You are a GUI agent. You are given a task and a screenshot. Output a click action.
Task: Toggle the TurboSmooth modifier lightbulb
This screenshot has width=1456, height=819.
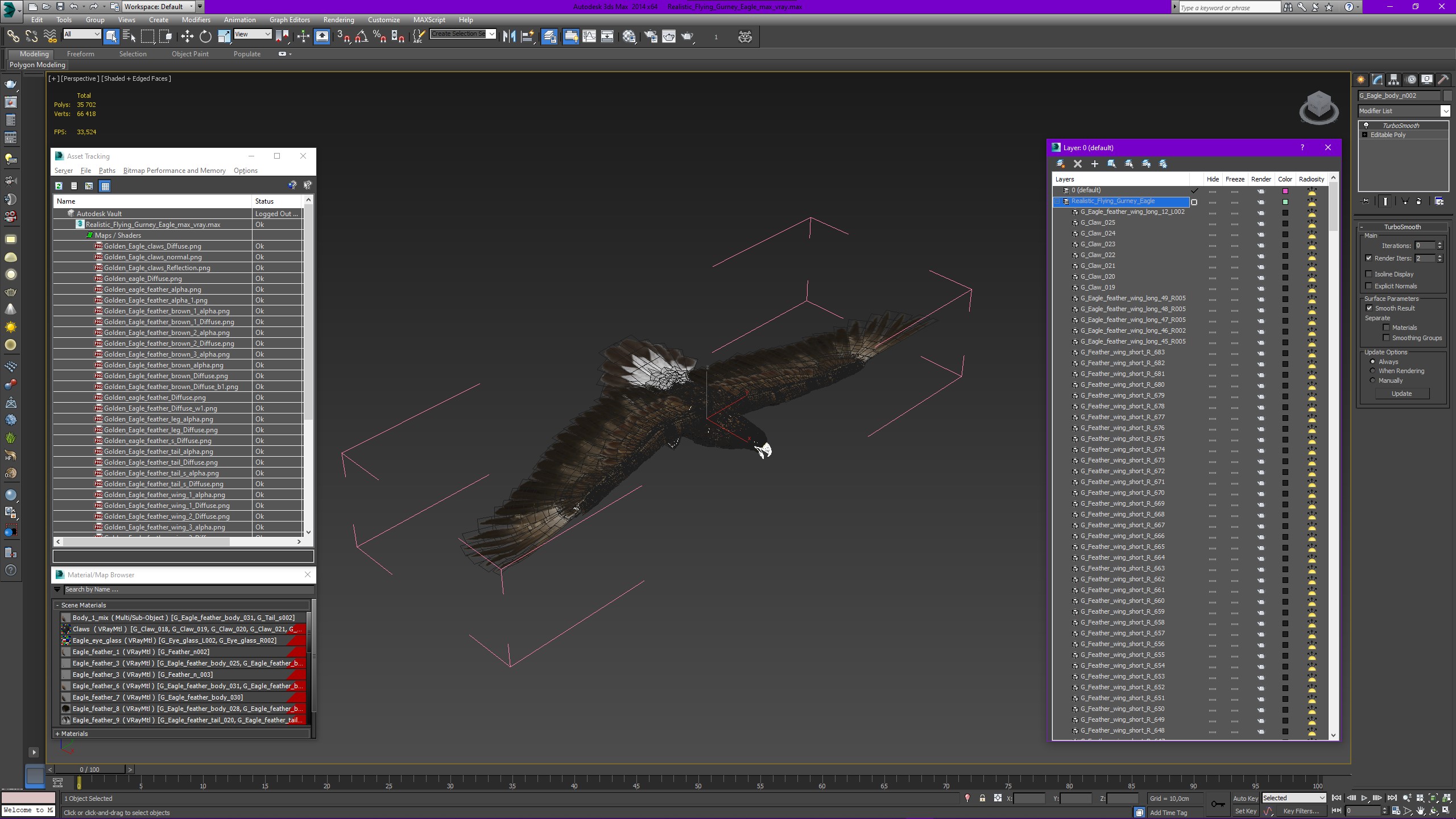click(x=1366, y=126)
